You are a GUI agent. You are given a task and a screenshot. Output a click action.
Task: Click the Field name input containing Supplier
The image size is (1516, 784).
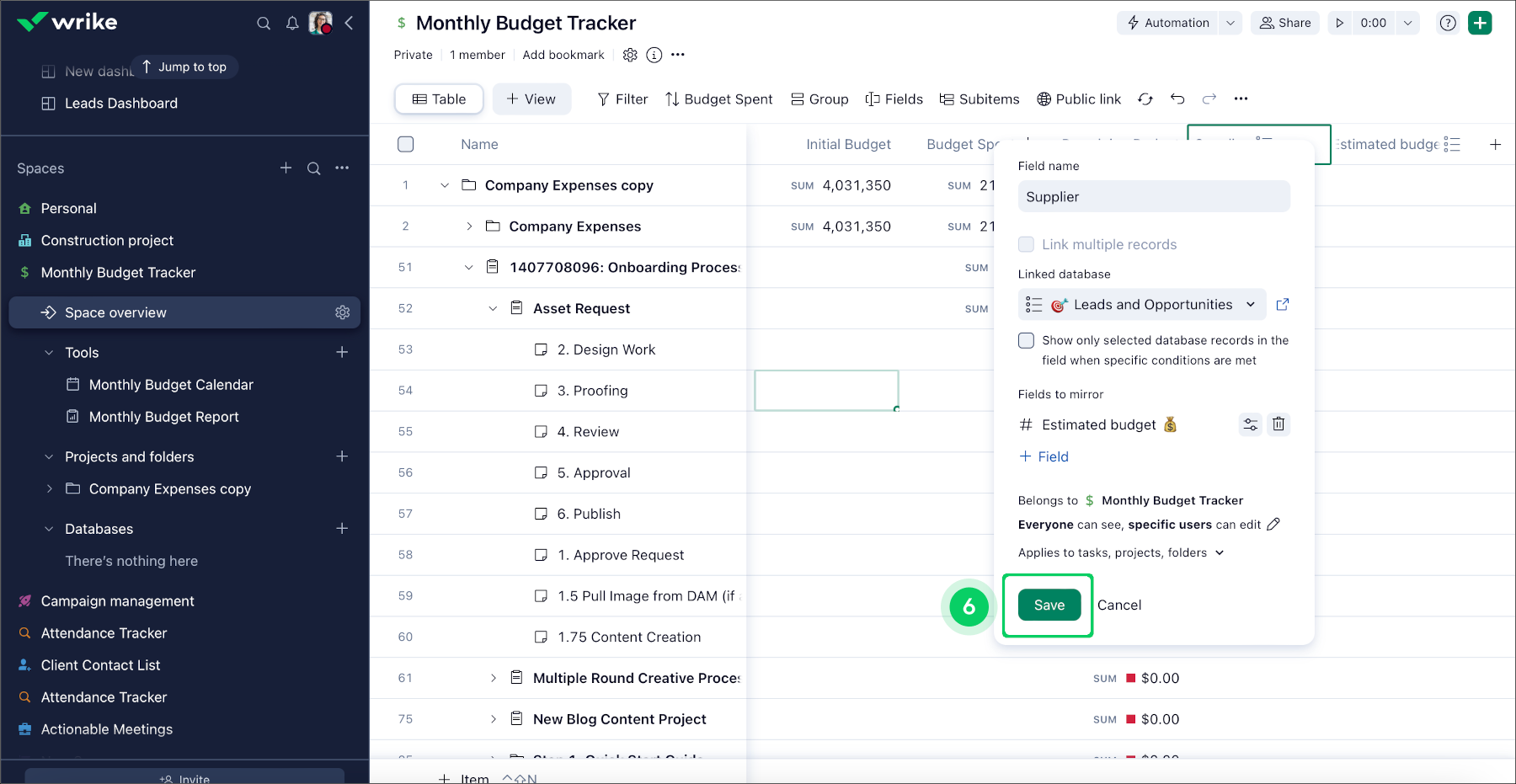tap(1153, 197)
